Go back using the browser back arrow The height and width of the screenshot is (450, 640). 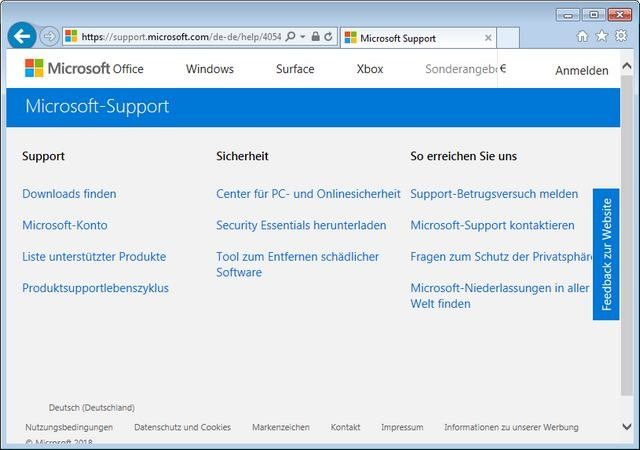click(22, 36)
